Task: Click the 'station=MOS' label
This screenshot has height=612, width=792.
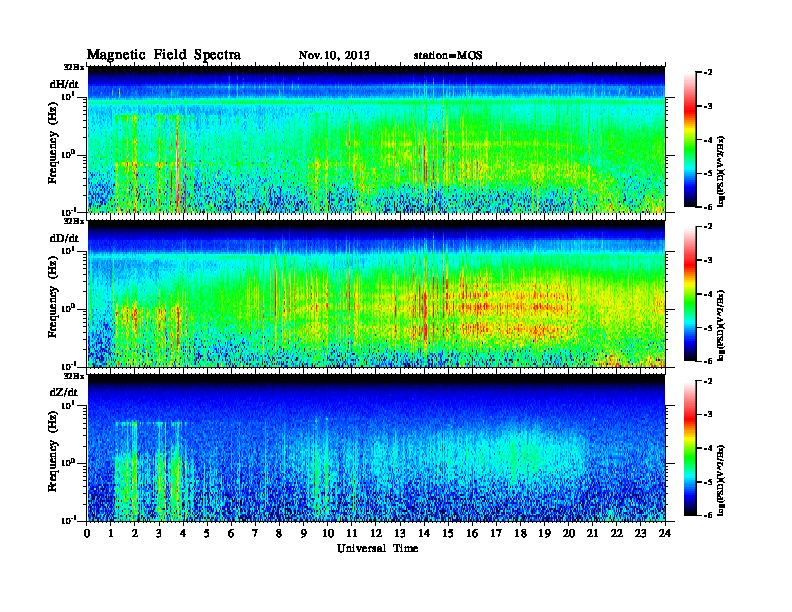Action: (448, 56)
